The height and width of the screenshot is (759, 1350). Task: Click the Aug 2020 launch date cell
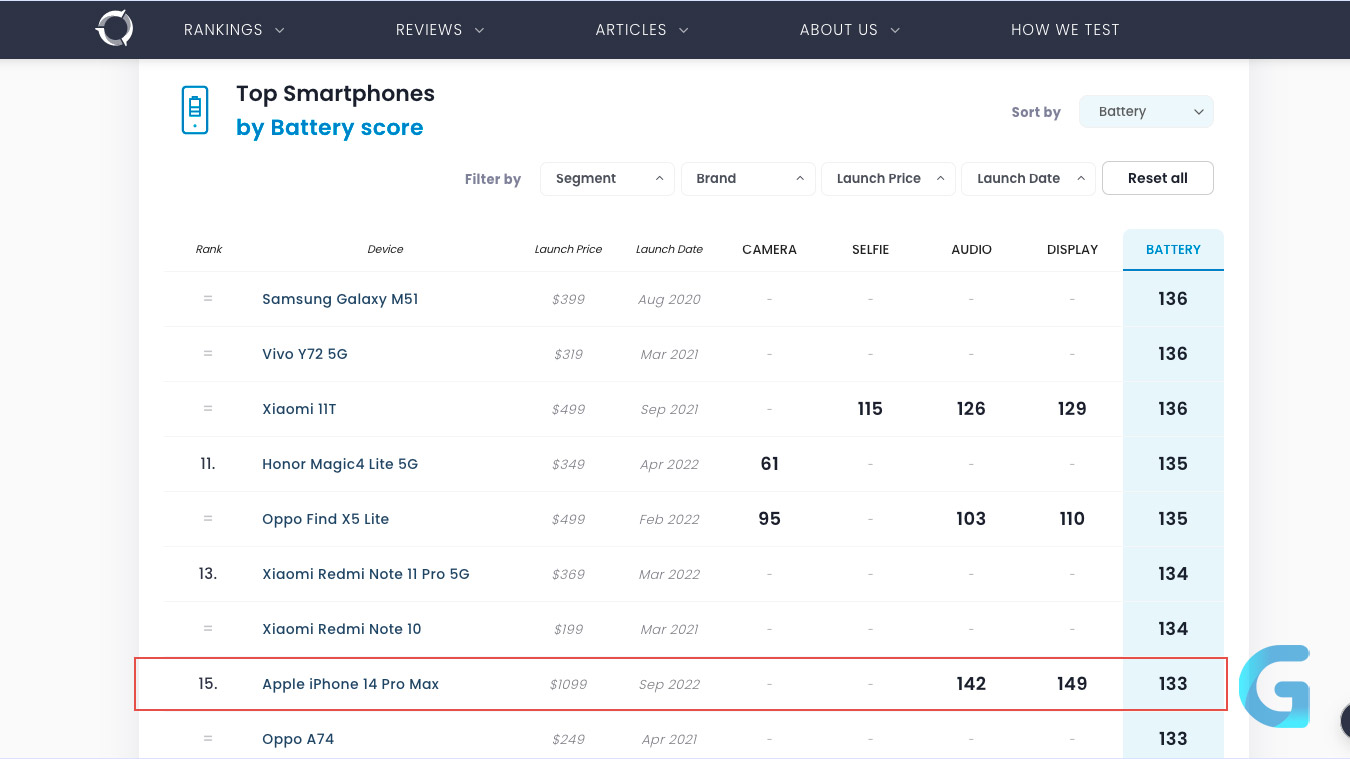(x=669, y=299)
